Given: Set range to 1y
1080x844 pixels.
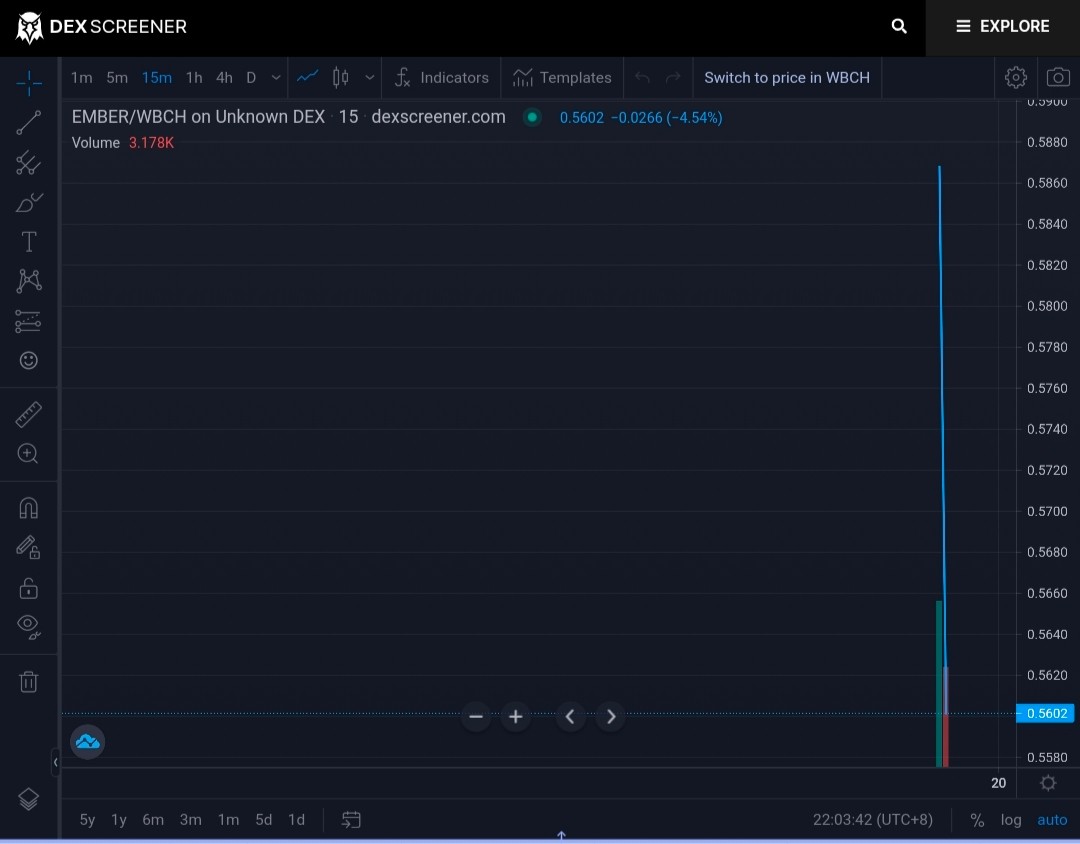Looking at the screenshot, I should [119, 820].
